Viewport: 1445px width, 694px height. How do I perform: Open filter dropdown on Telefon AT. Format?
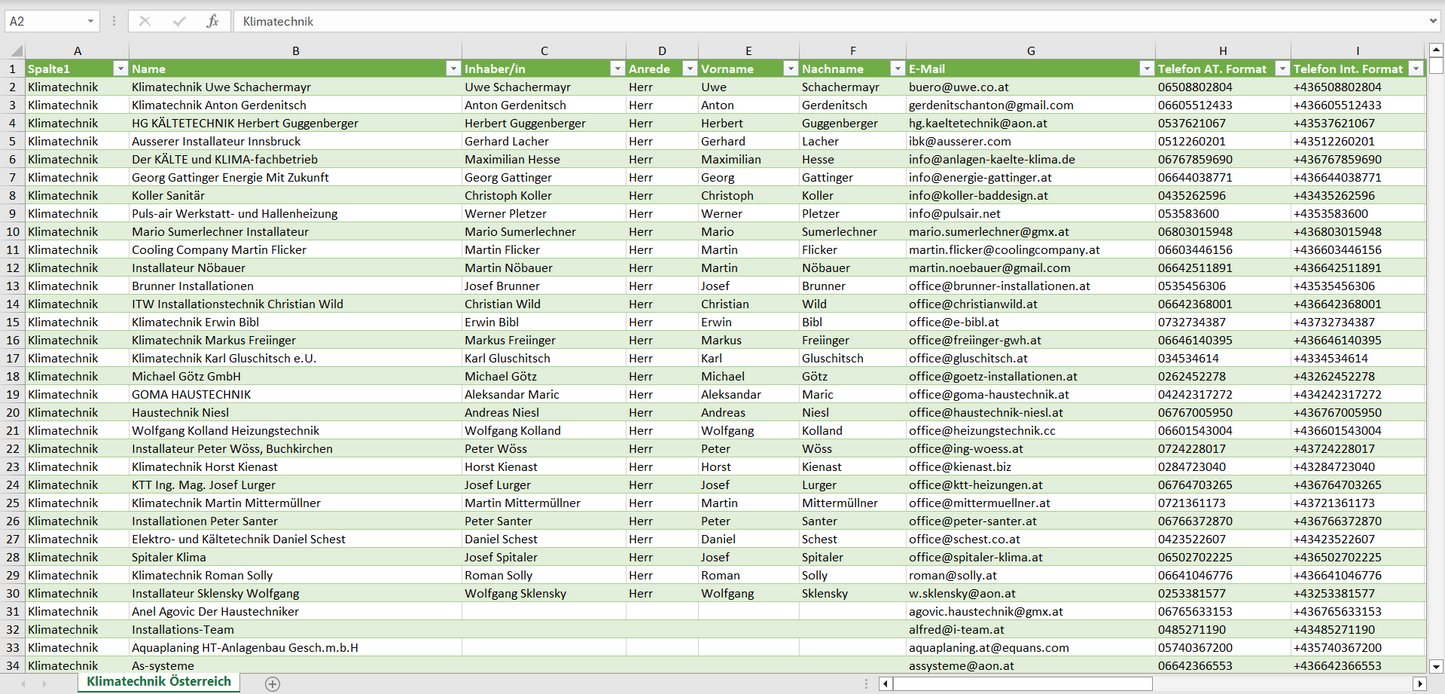(1280, 69)
